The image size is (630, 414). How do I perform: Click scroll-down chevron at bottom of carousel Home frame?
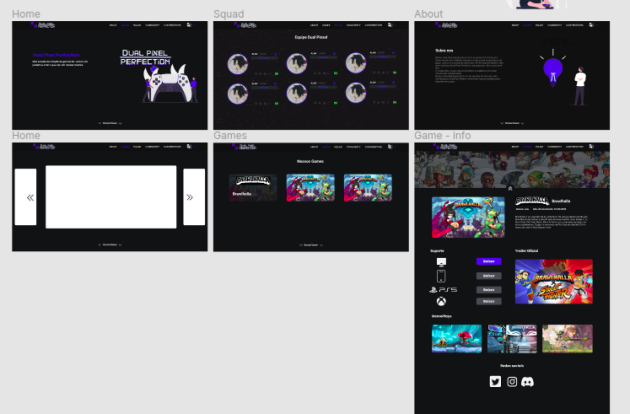(x=110, y=244)
